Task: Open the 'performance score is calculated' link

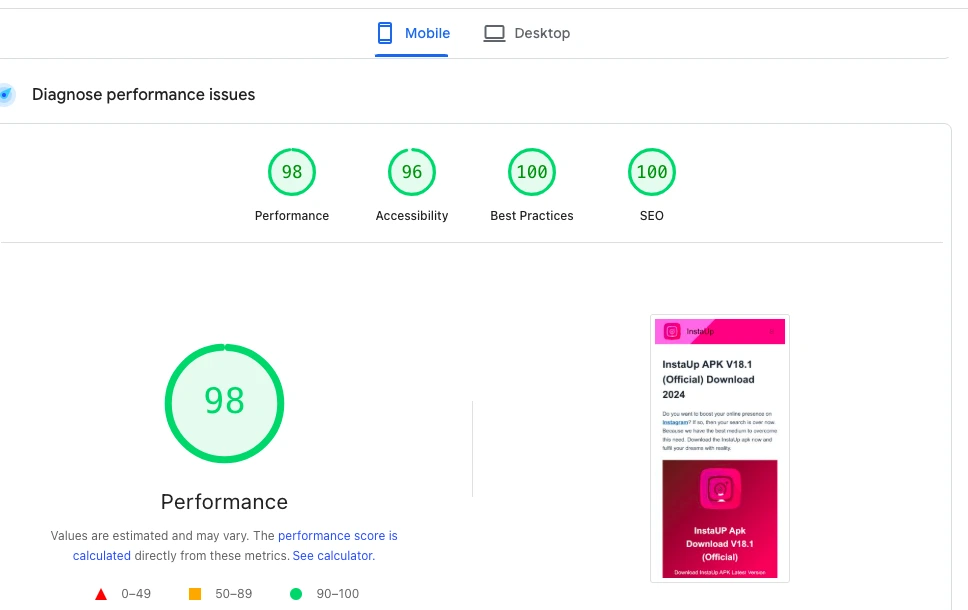Action: pos(337,536)
